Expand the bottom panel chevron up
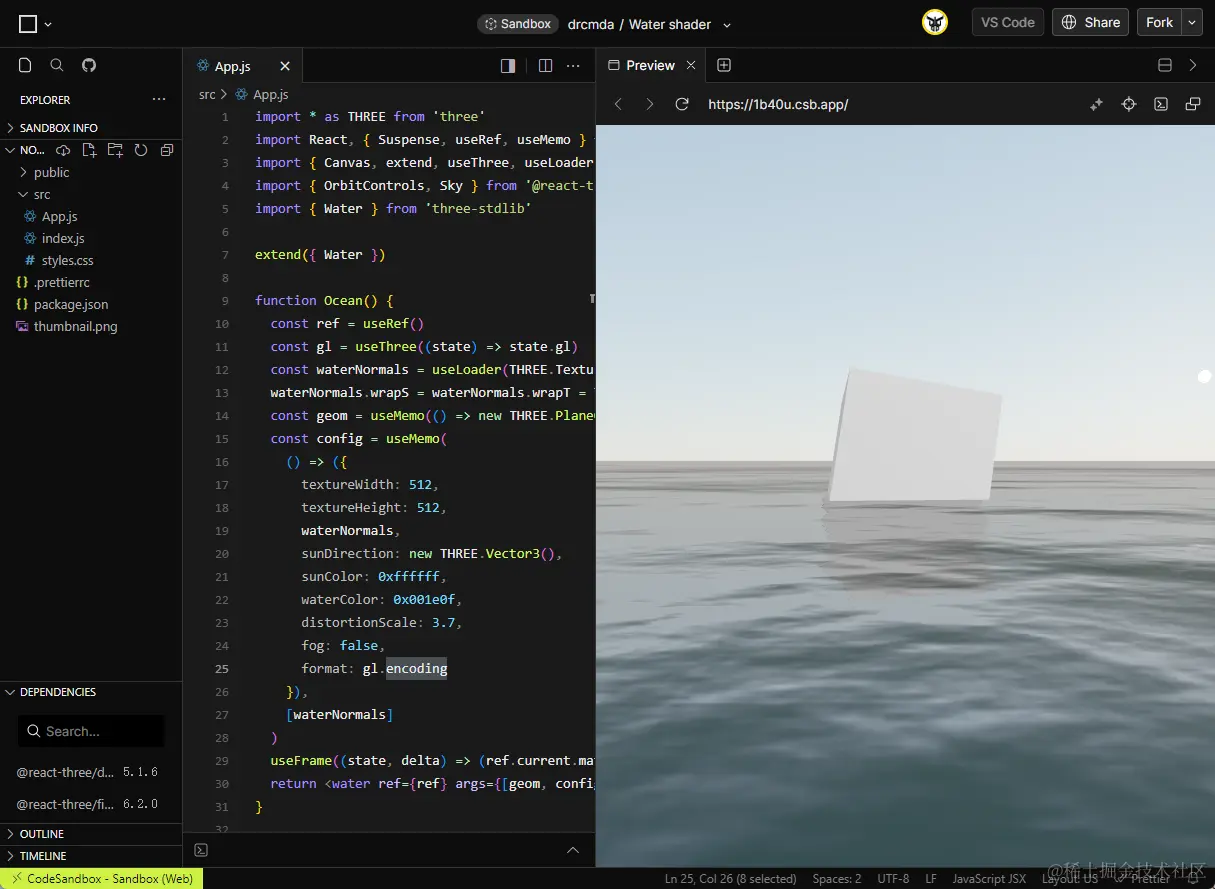This screenshot has height=889, width=1215. [573, 850]
